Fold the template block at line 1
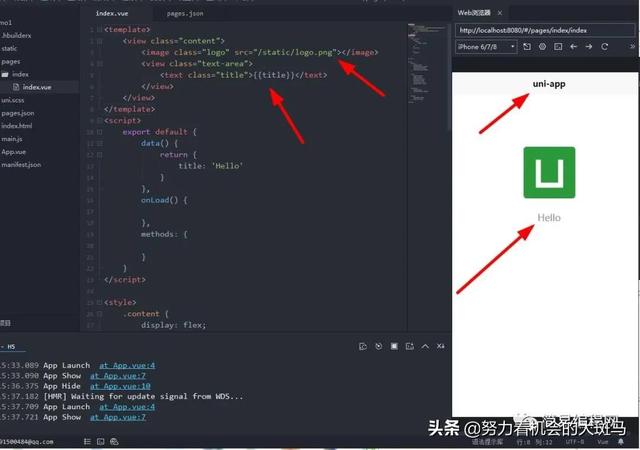640x450 pixels. pyautogui.click(x=99, y=29)
